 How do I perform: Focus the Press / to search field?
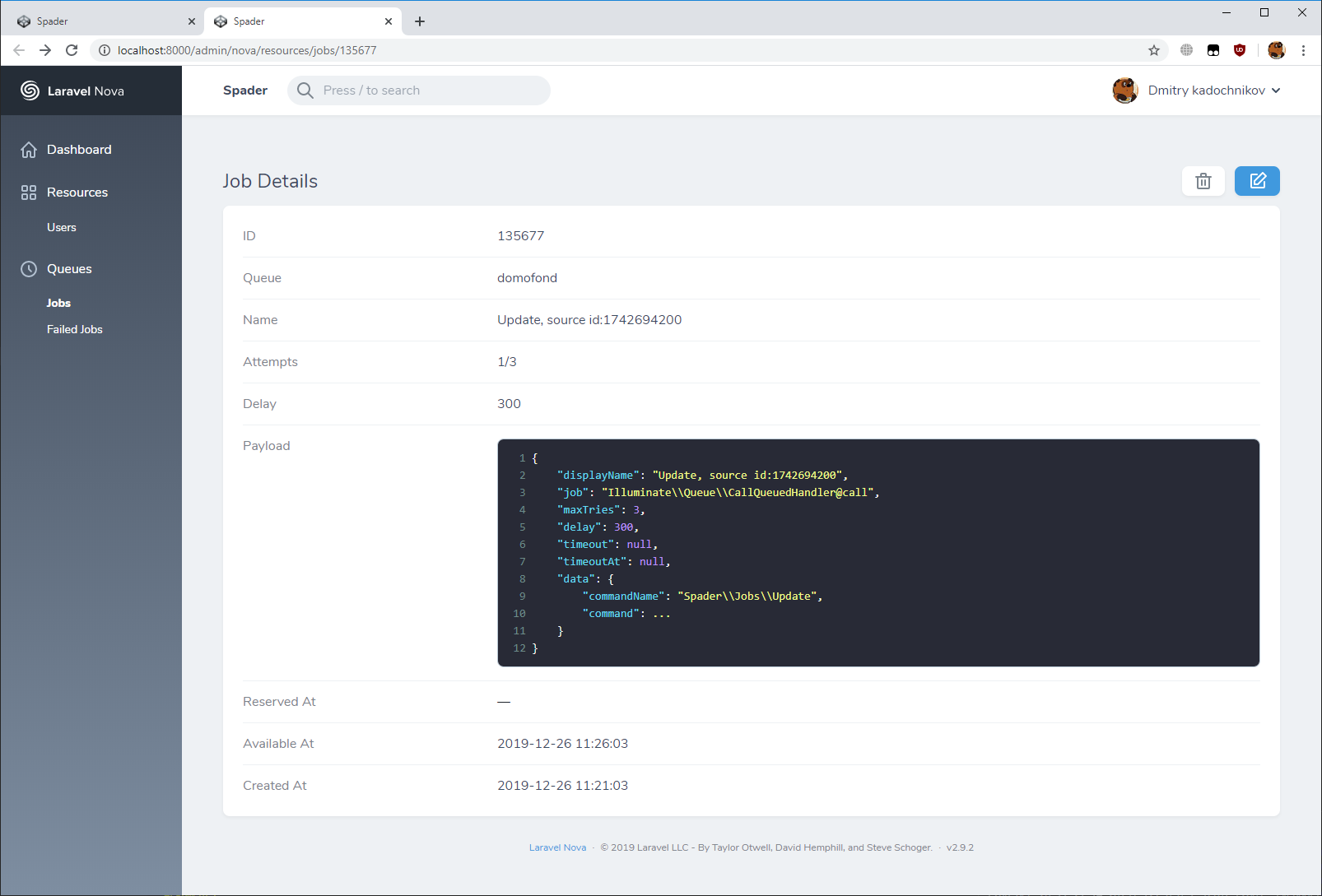coord(419,91)
